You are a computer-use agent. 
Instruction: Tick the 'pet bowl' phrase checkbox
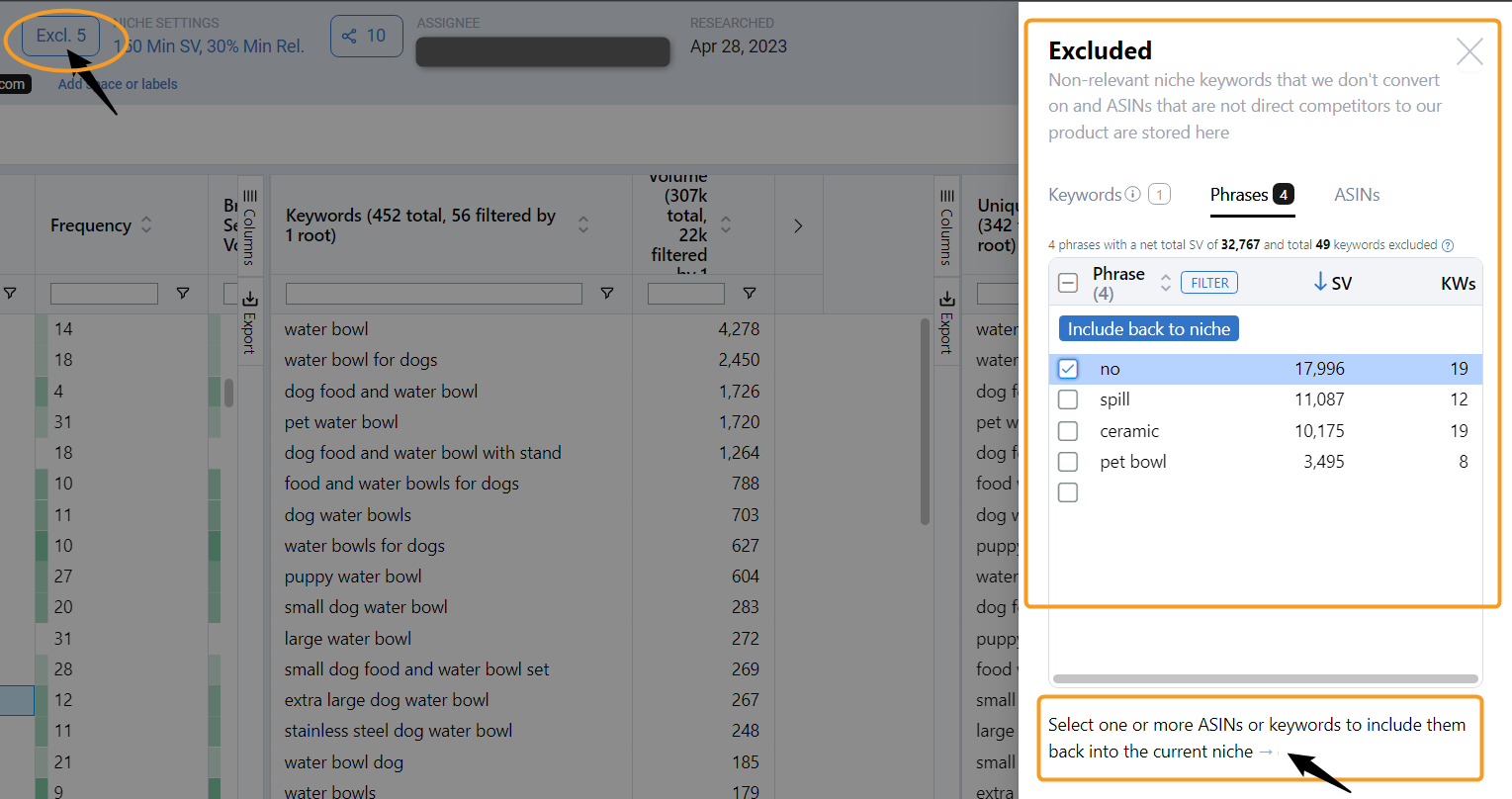tap(1068, 462)
